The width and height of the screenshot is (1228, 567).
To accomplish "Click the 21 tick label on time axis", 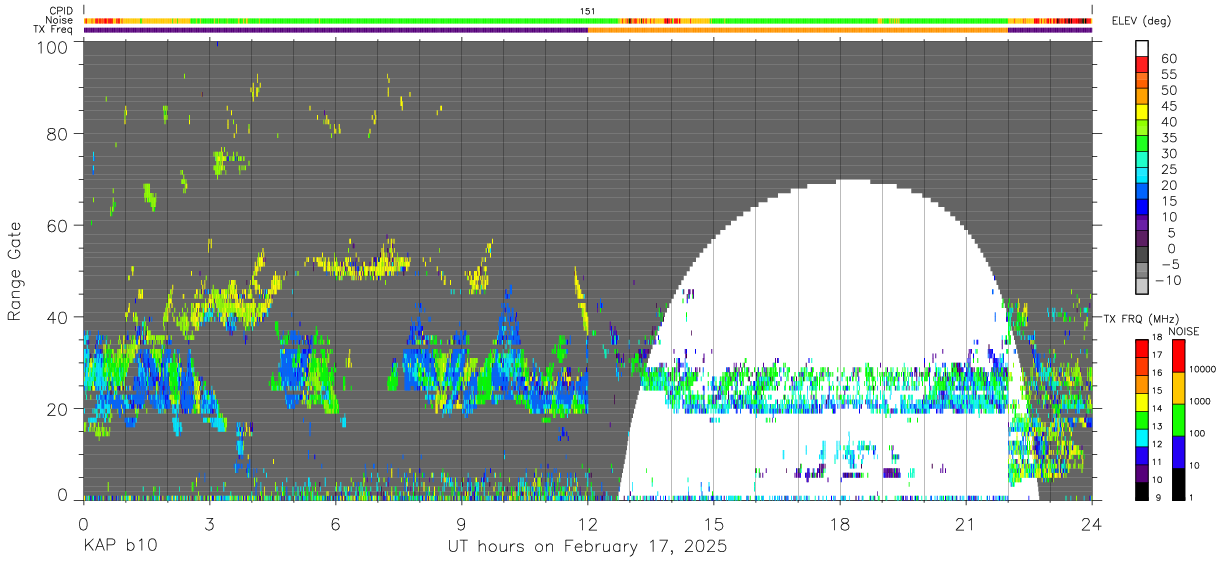I will coord(966,524).
